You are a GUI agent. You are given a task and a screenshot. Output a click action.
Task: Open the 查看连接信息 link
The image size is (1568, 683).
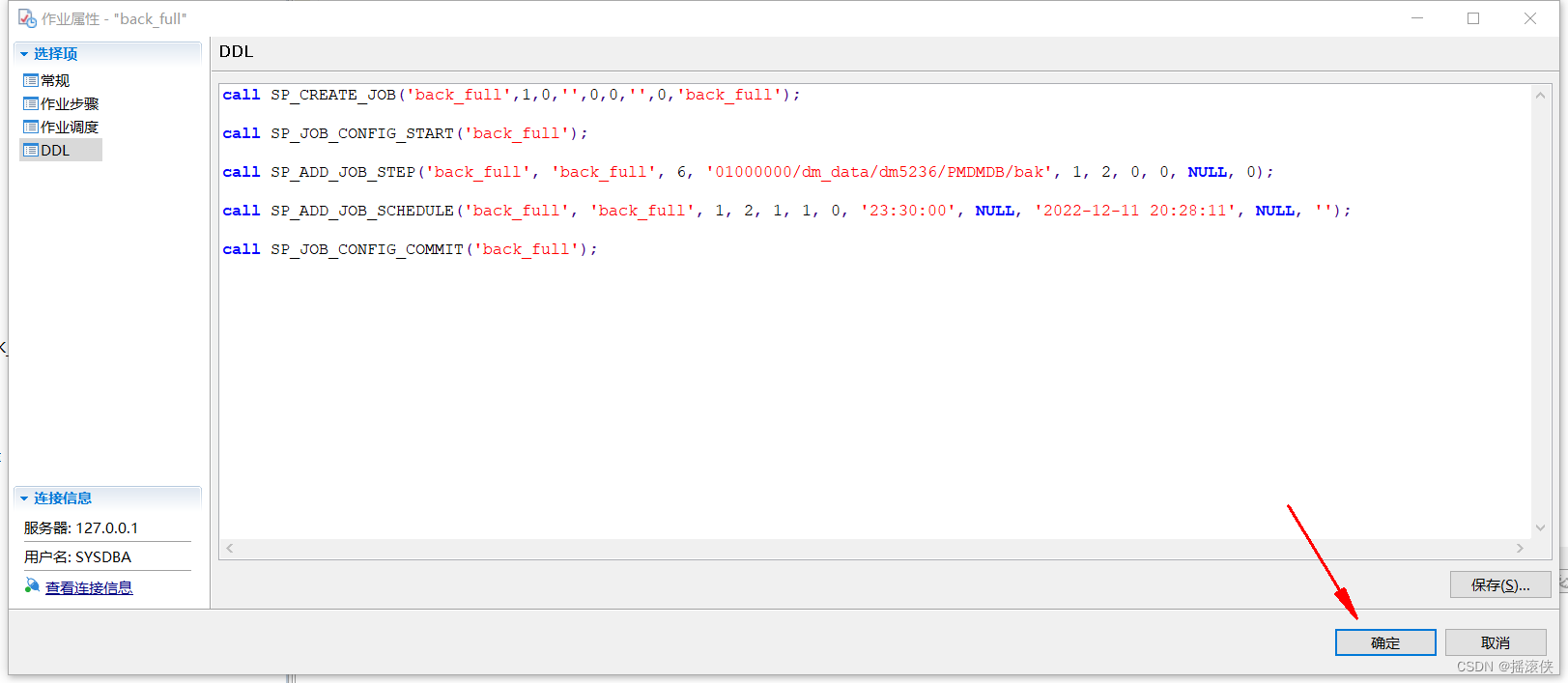coord(89,587)
